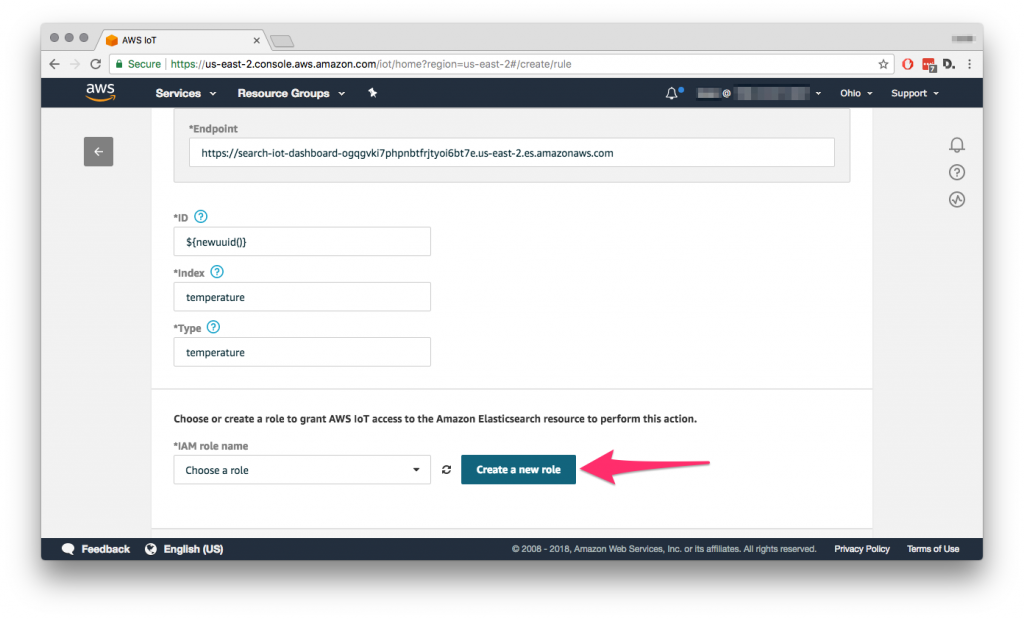Refresh the IAM role list with the refresh icon
The height and width of the screenshot is (619, 1024).
(x=446, y=469)
